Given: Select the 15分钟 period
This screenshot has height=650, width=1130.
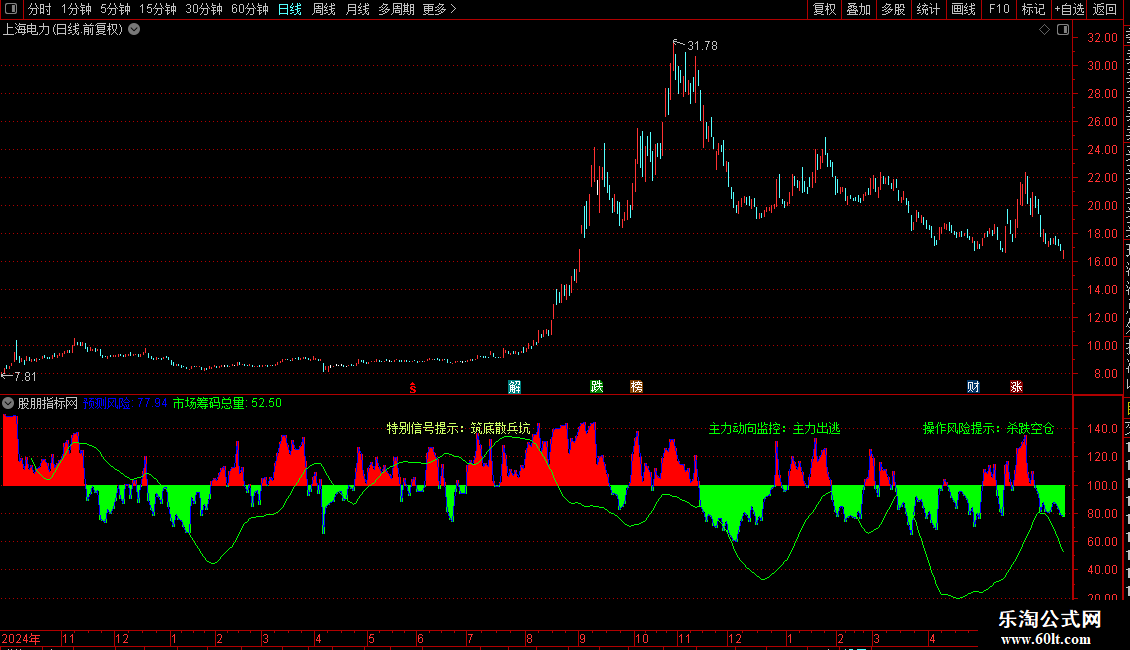Looking at the screenshot, I should [158, 9].
